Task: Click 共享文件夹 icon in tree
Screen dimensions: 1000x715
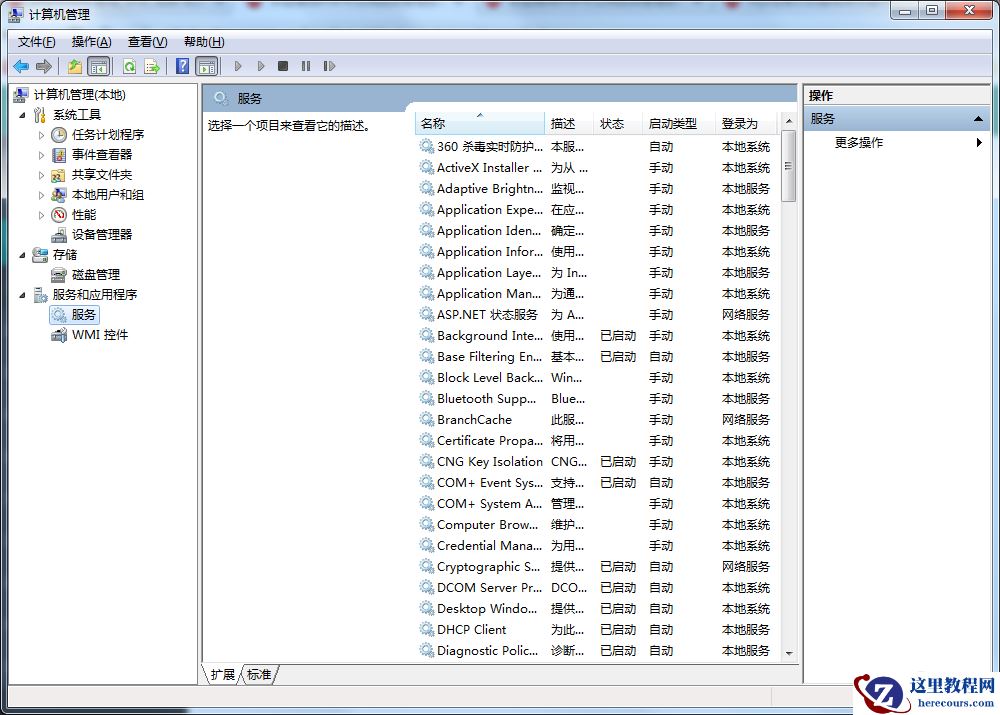Action: coord(59,175)
